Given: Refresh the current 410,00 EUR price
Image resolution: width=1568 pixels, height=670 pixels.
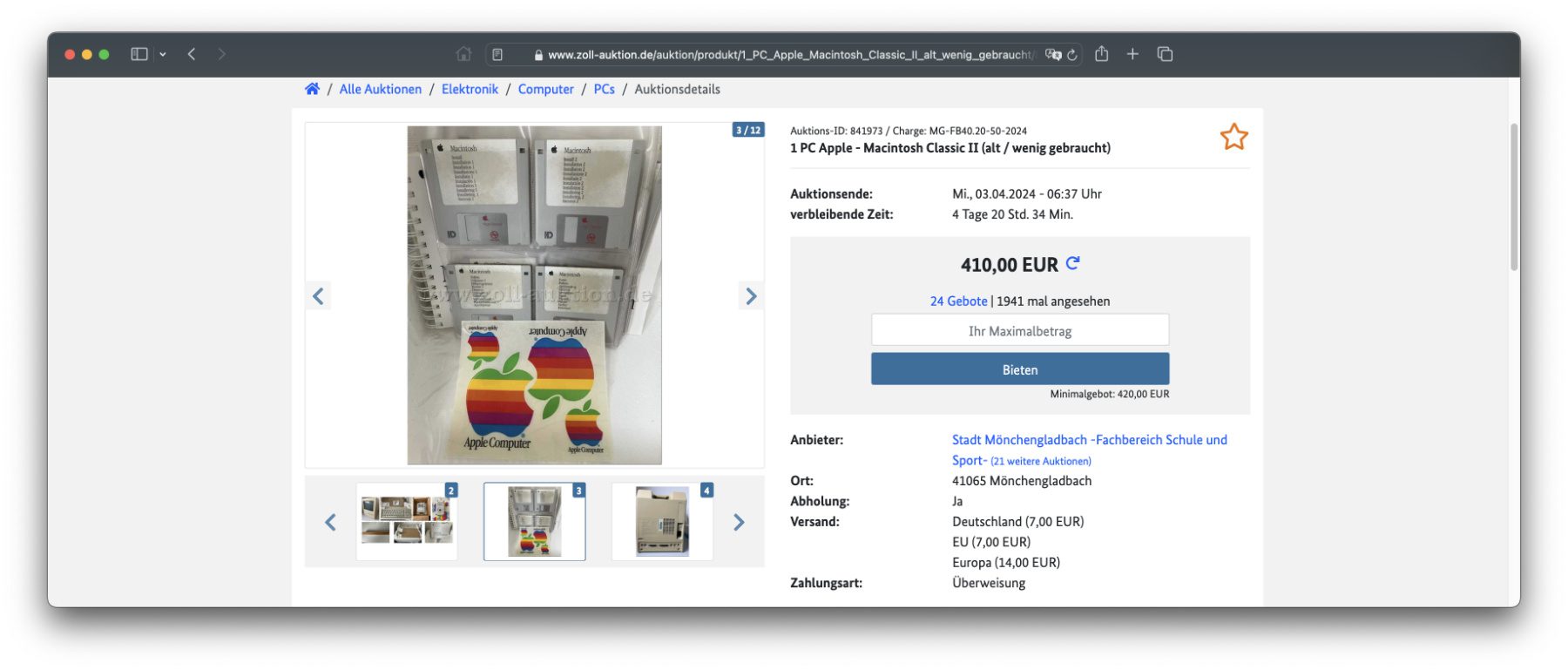Looking at the screenshot, I should point(1073,263).
